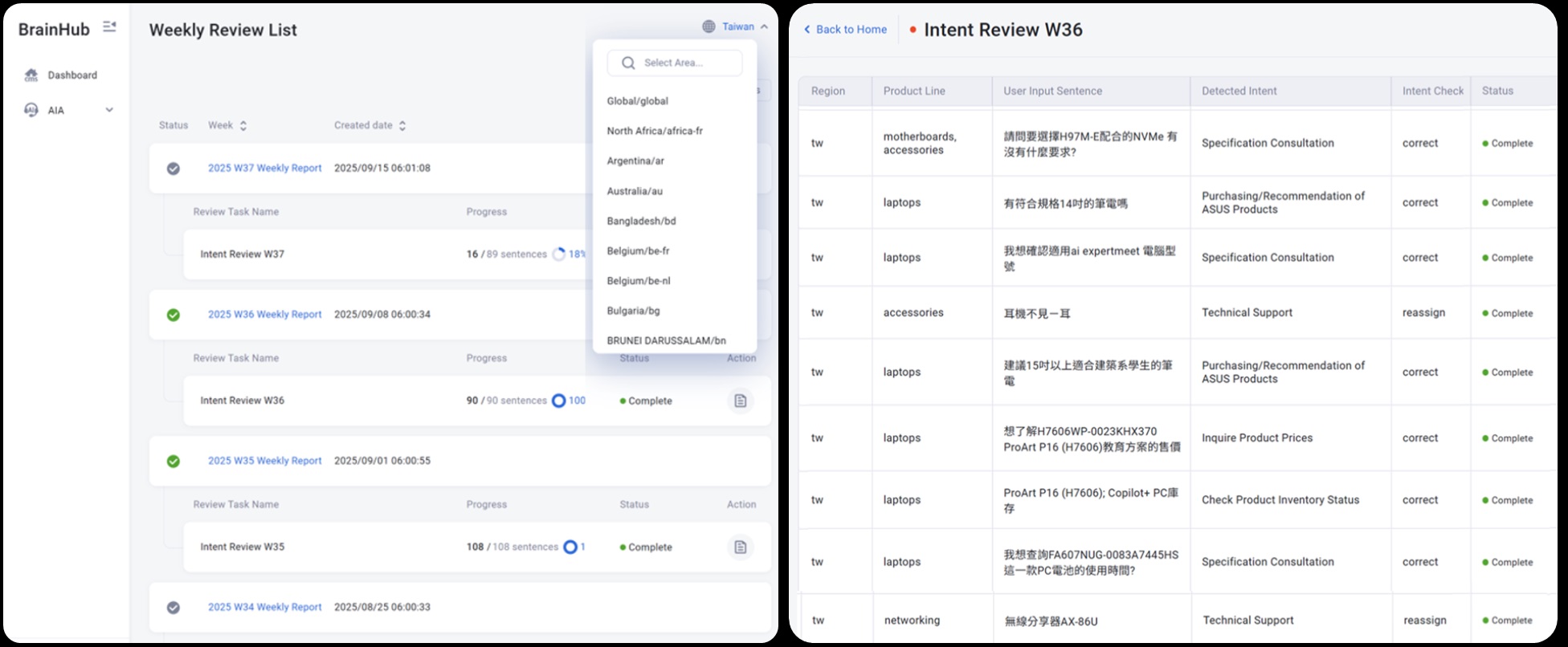The height and width of the screenshot is (647, 1568).
Task: Select Global/global from area list
Action: [x=637, y=101]
